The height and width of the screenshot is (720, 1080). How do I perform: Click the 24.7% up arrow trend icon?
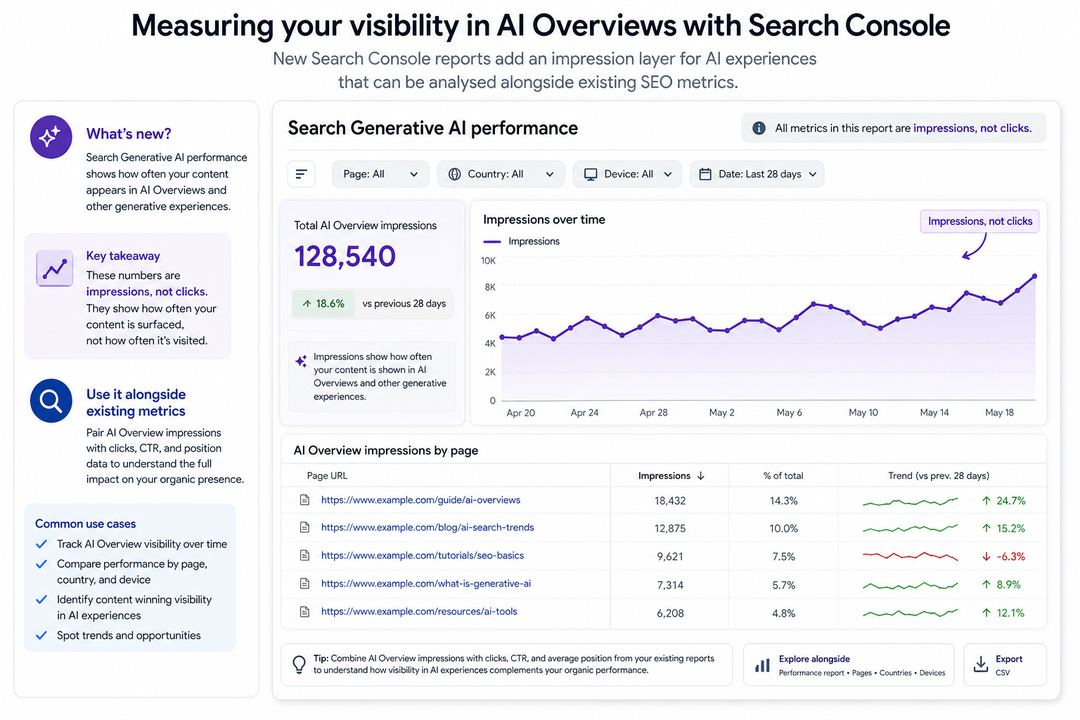pos(986,501)
